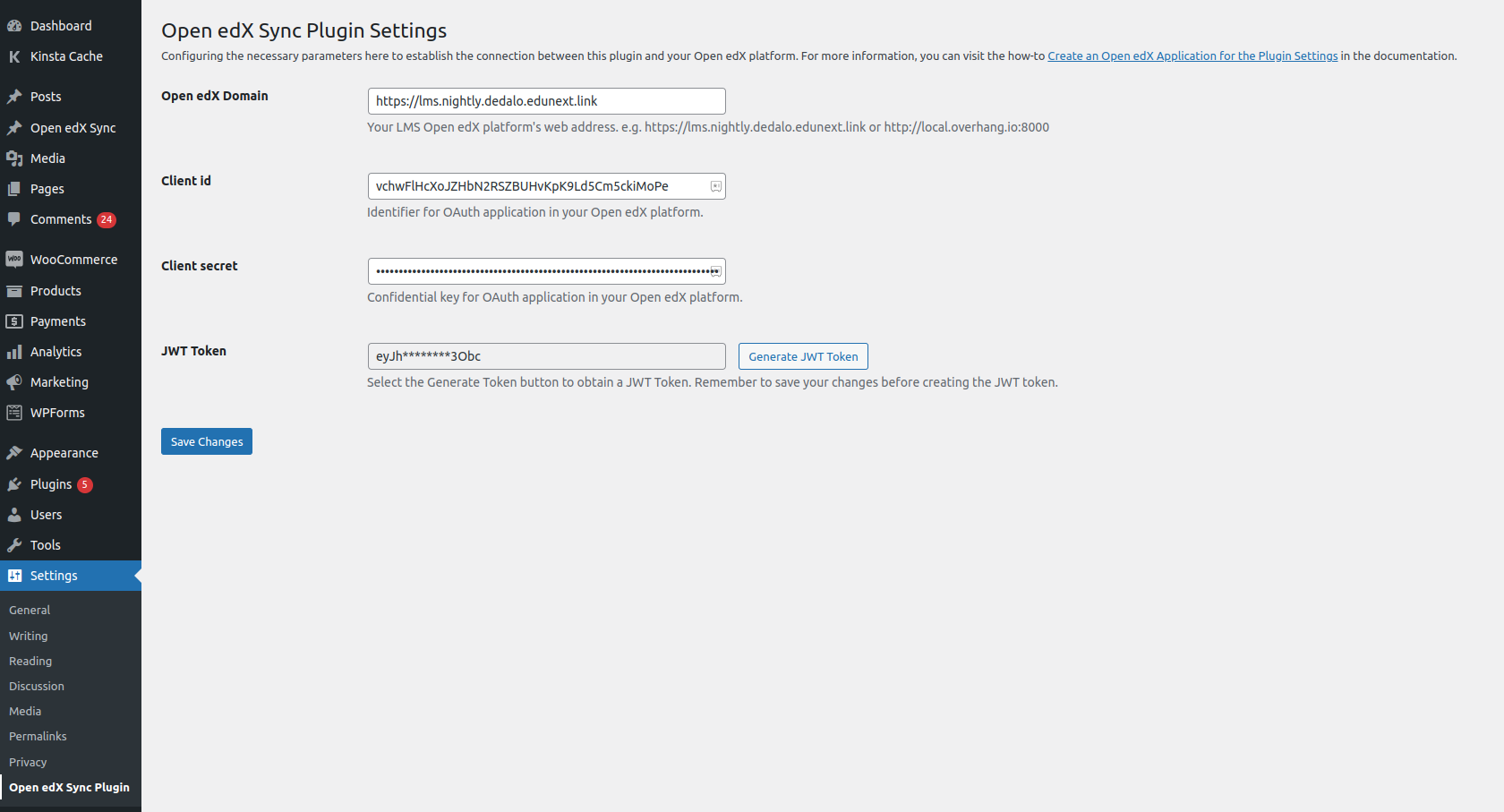Open the Payments menu label
The height and width of the screenshot is (812, 1504).
point(58,321)
